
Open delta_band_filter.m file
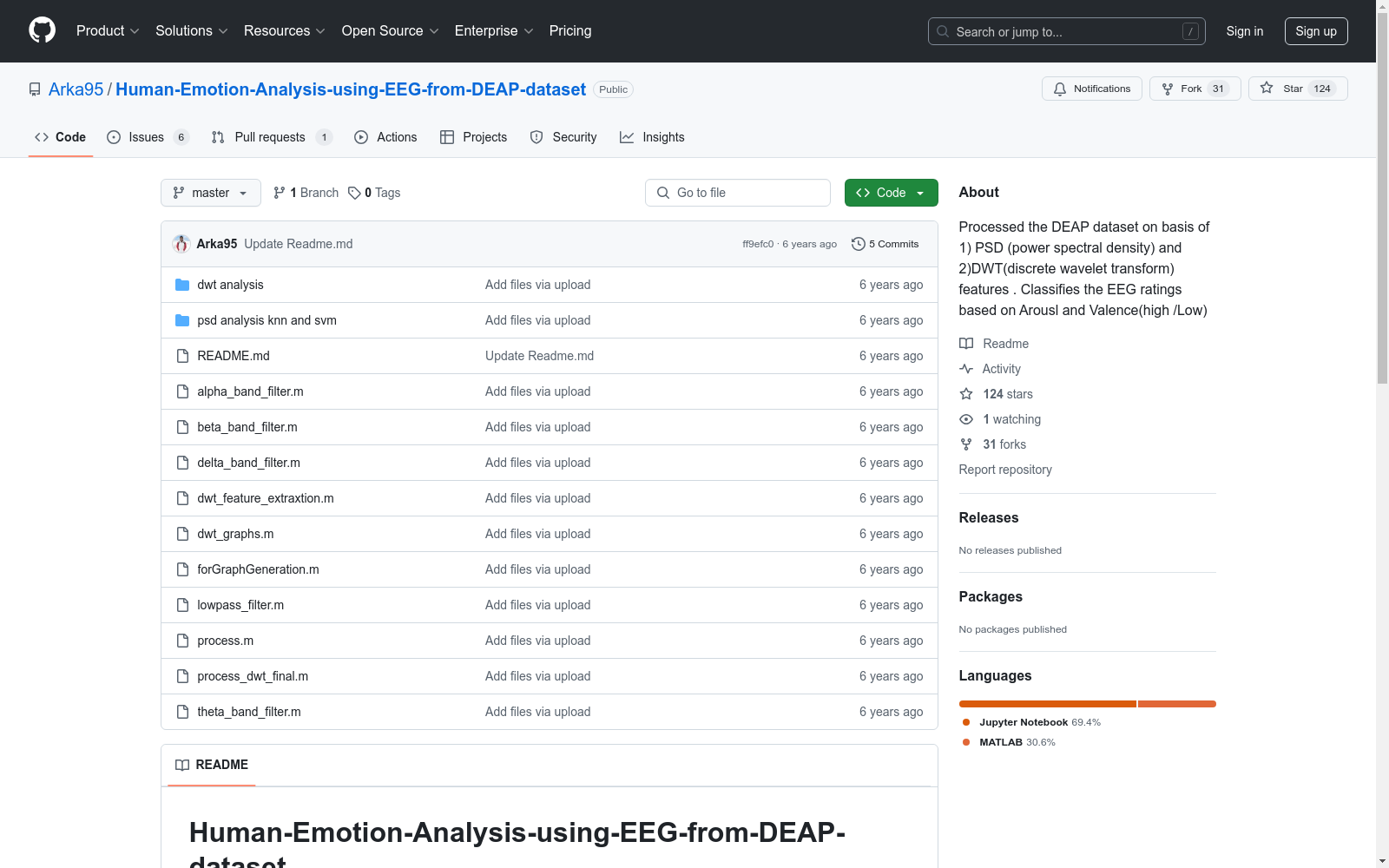[248, 463]
